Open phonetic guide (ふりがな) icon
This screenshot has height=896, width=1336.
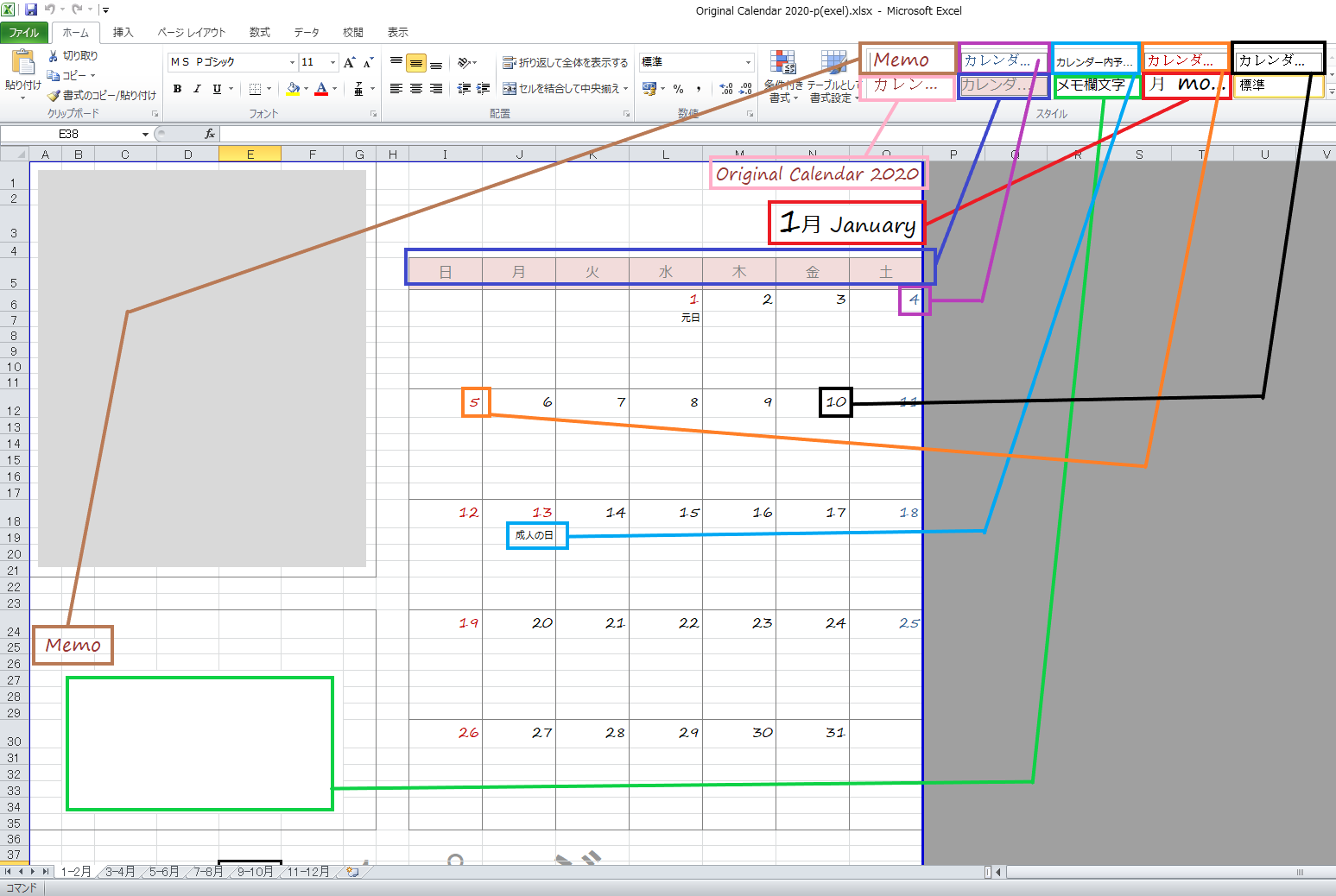(x=358, y=89)
